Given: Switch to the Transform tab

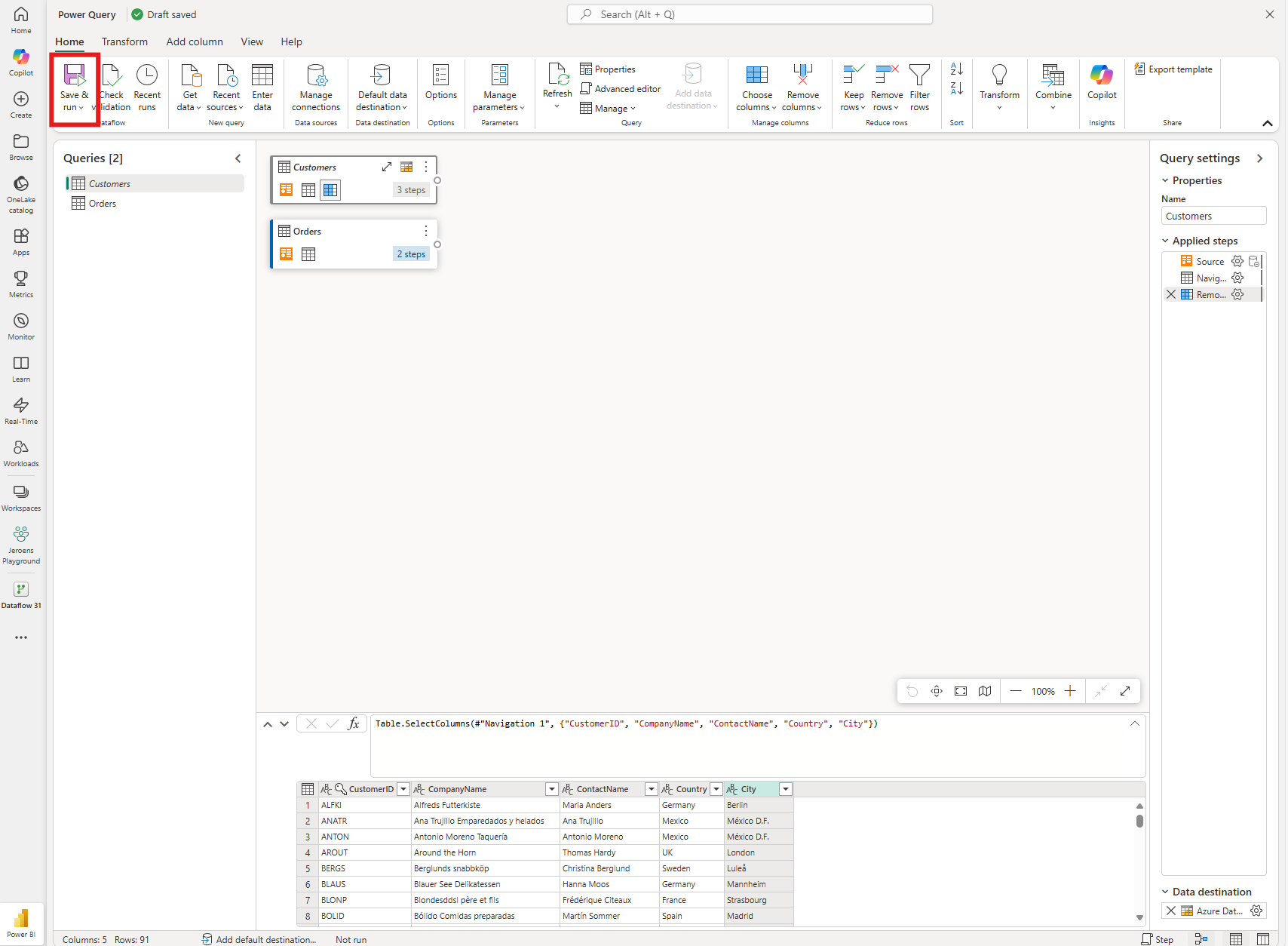Looking at the screenshot, I should [x=125, y=41].
